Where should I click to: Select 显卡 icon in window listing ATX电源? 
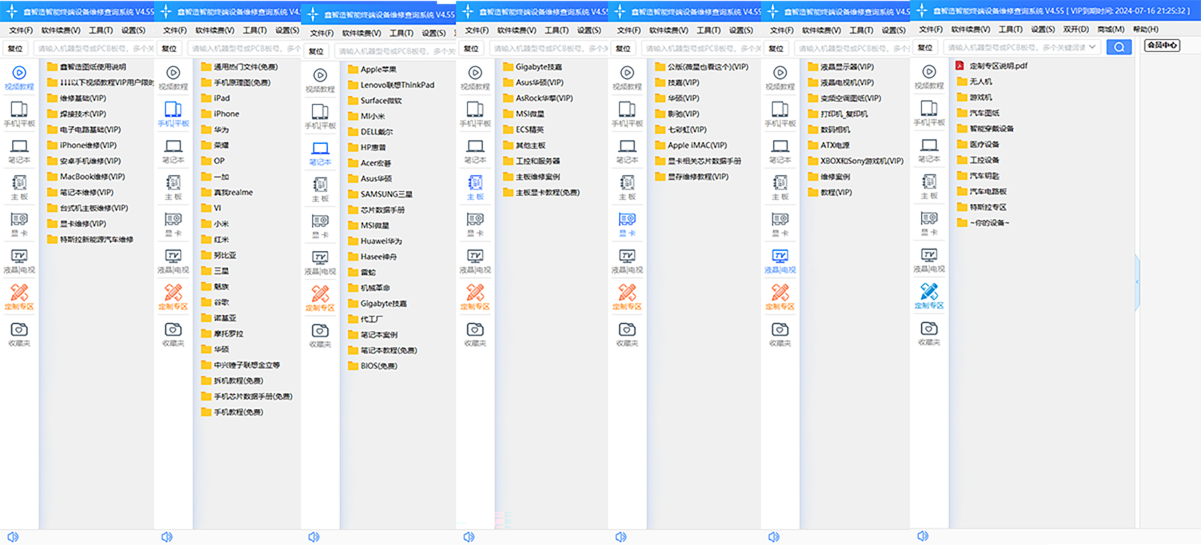coord(781,219)
